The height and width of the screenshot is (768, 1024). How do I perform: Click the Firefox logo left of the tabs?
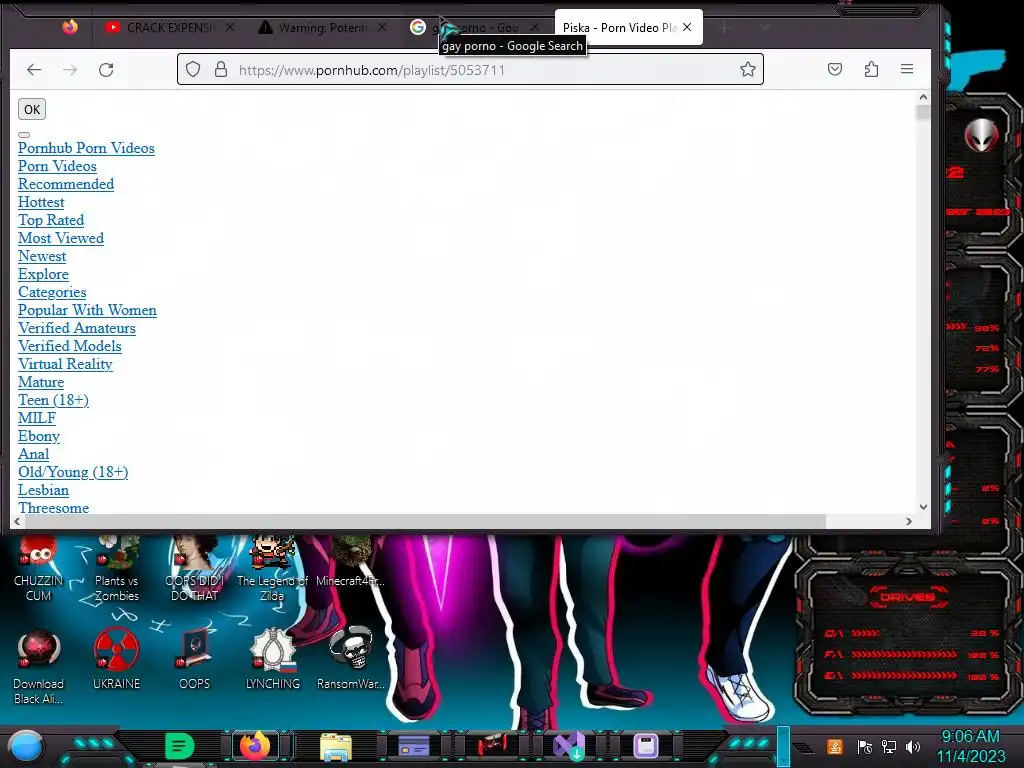(70, 27)
